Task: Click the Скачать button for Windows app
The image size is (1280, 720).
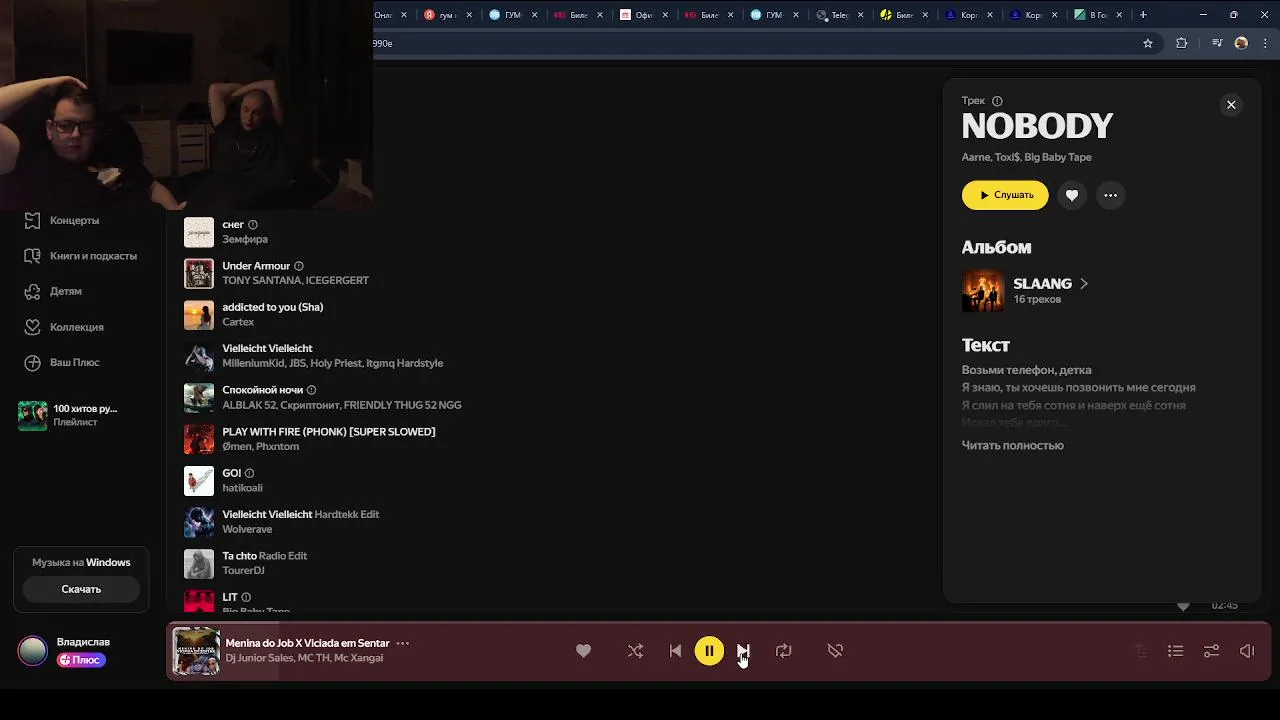Action: (81, 589)
